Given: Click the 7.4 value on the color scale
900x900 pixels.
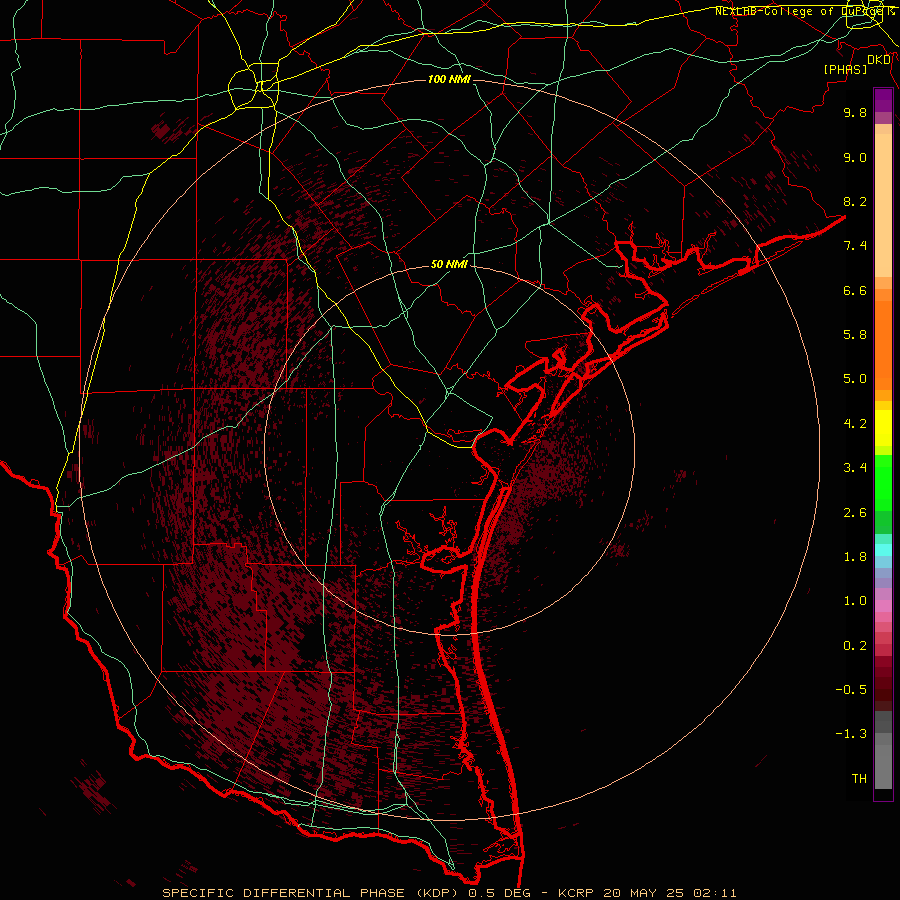Looking at the screenshot, I should pyautogui.click(x=855, y=246).
